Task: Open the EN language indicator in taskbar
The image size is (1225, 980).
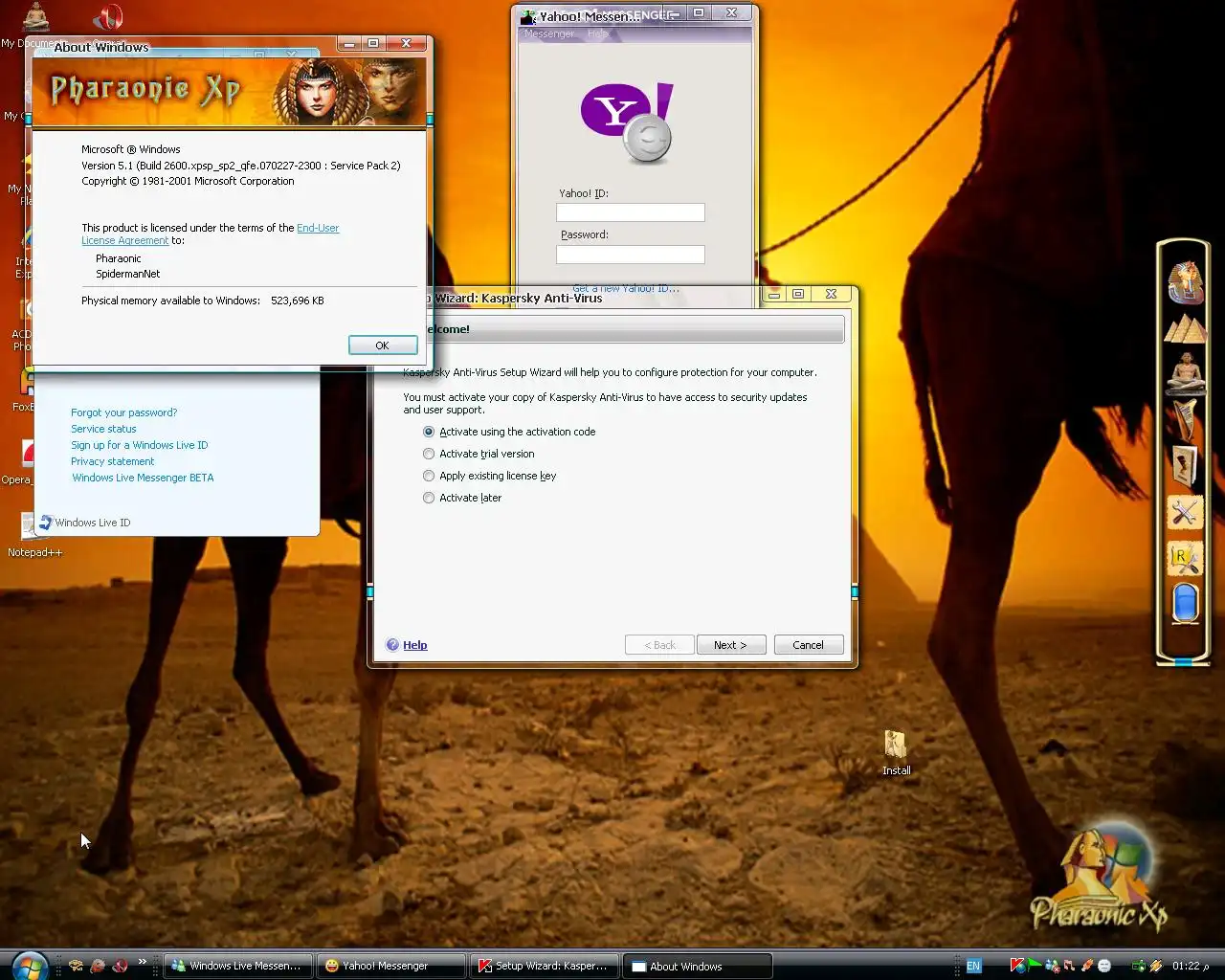Action: (x=973, y=966)
